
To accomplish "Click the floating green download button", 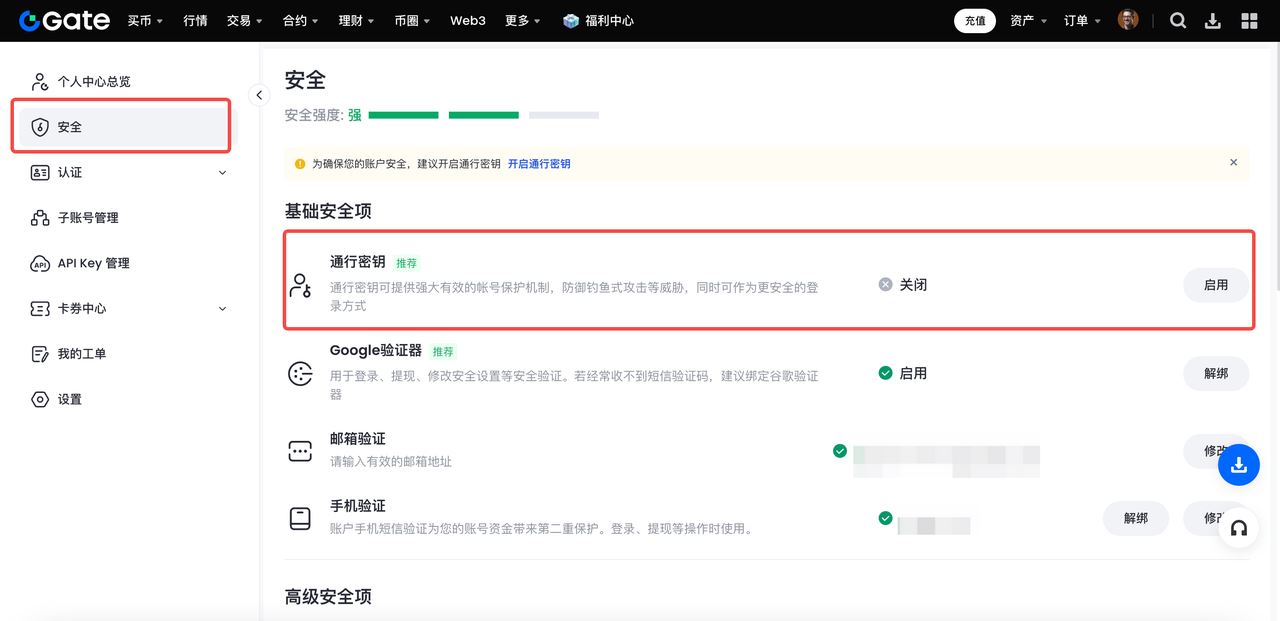I will pos(1239,464).
